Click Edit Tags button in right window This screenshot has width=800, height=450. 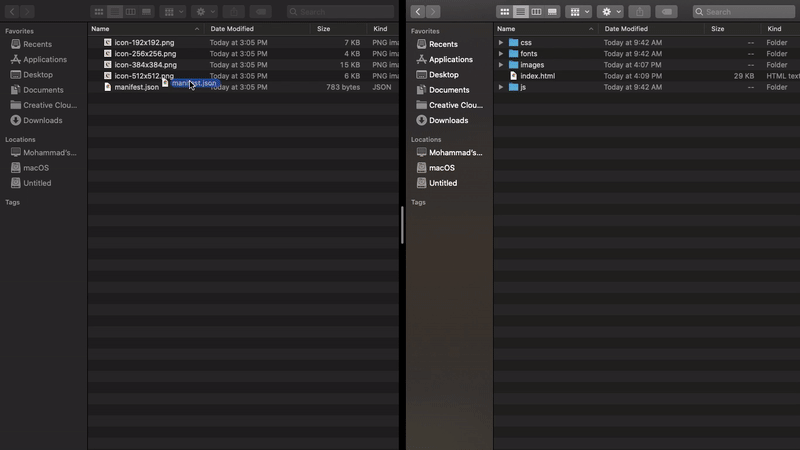tap(666, 12)
